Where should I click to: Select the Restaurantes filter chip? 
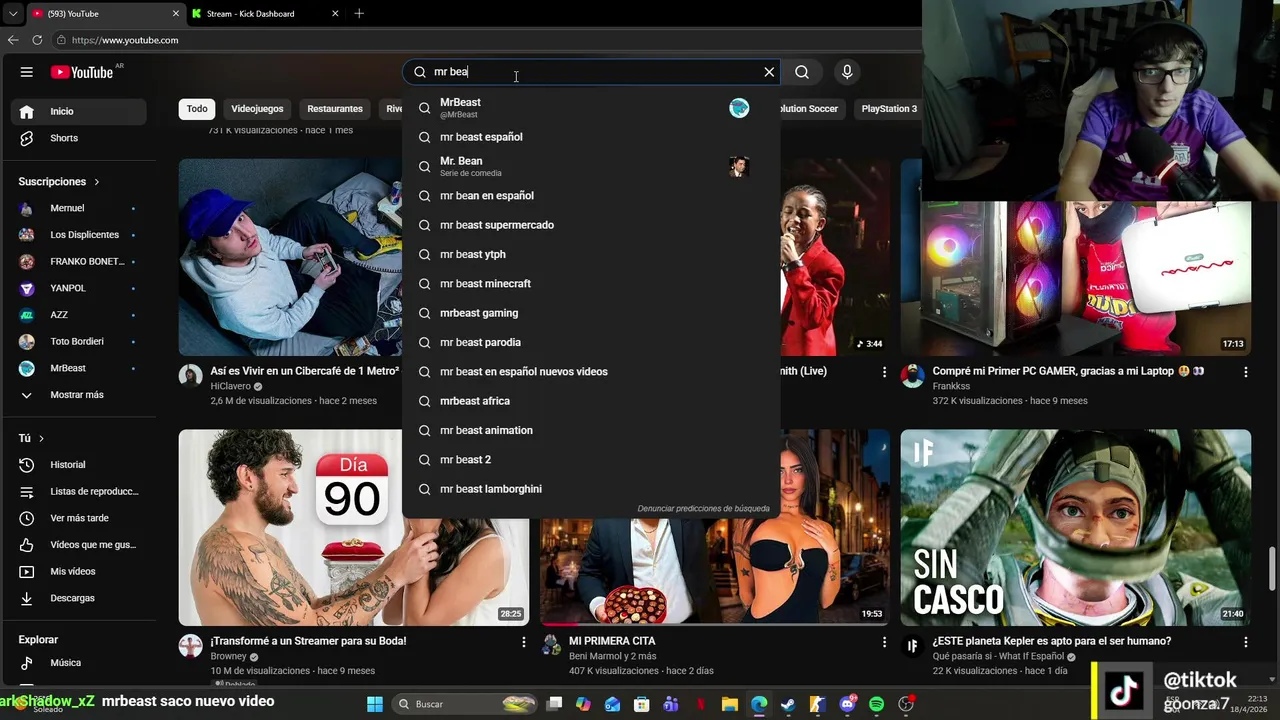(335, 109)
